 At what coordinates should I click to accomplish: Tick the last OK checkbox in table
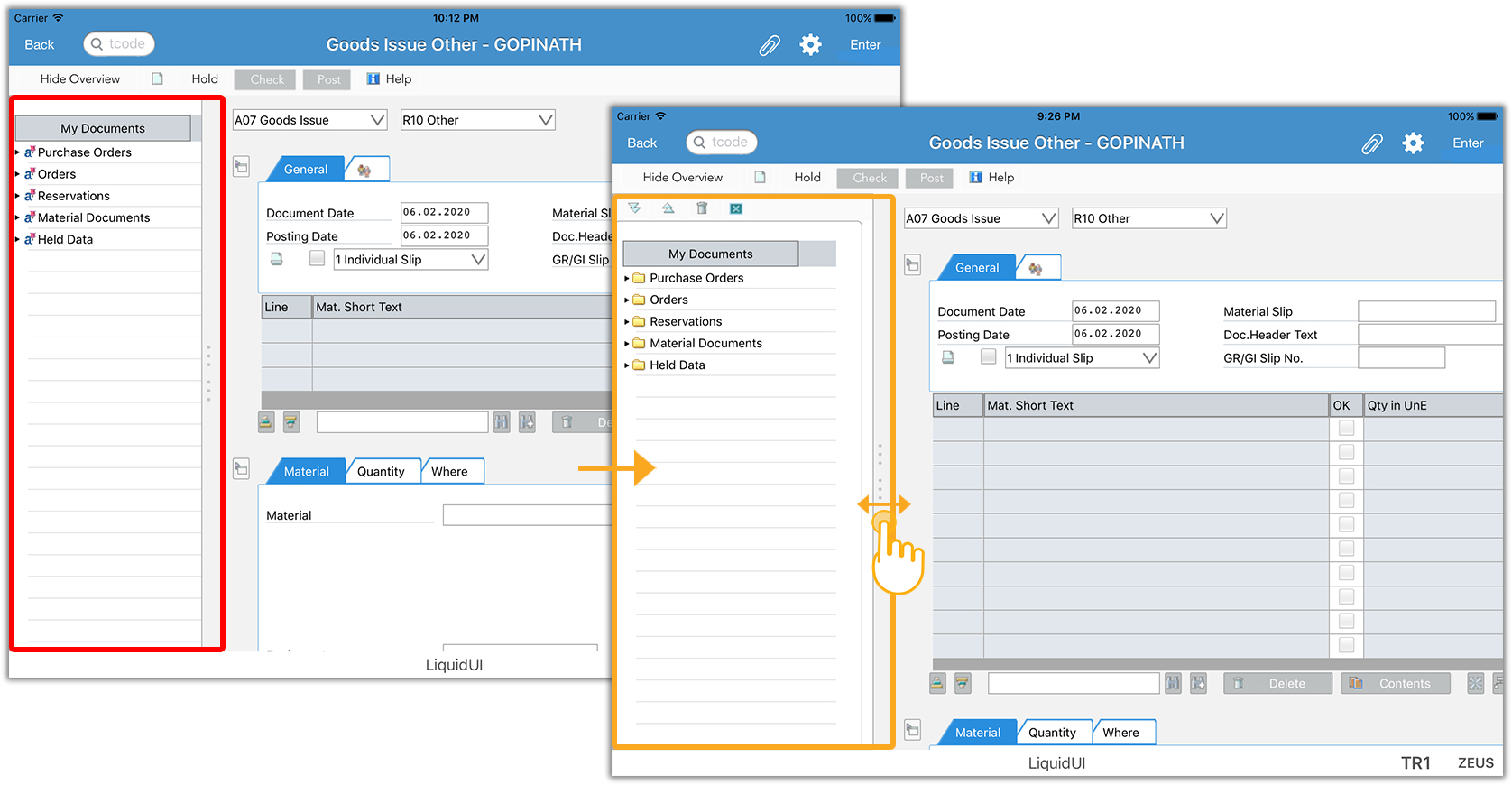click(1346, 644)
